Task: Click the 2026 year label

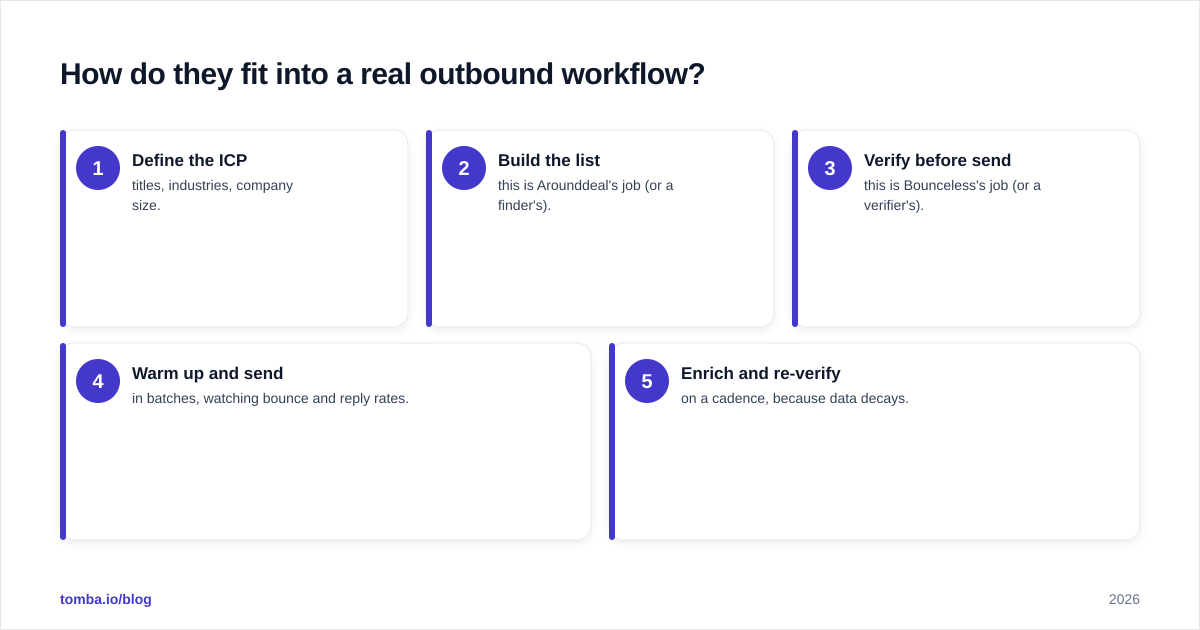Action: pos(1124,599)
